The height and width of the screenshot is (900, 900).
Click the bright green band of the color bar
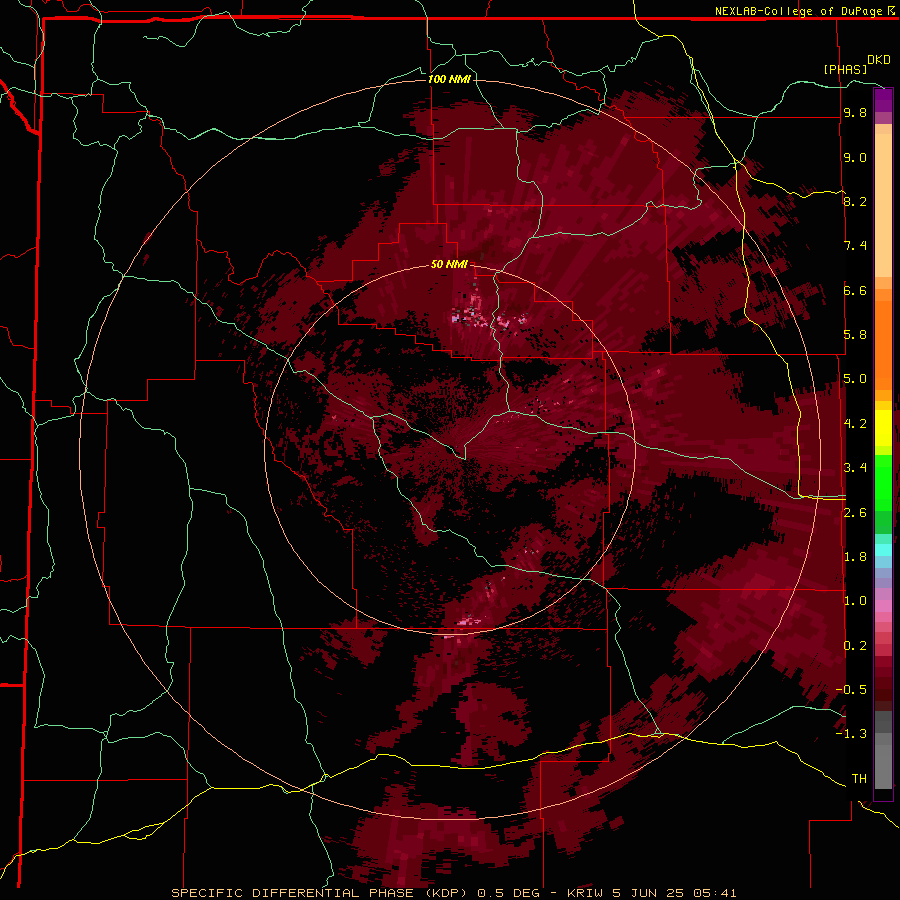[x=883, y=482]
